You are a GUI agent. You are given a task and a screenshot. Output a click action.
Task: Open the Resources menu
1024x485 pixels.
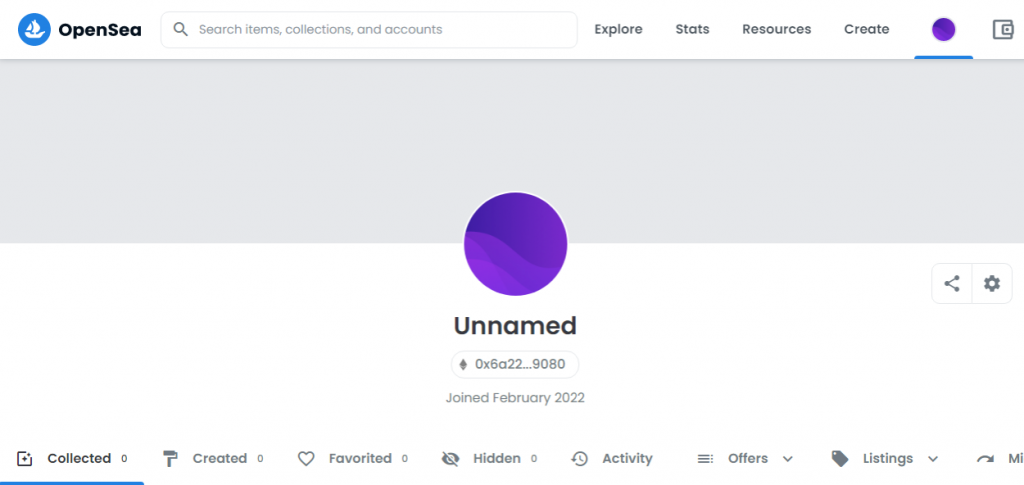(776, 30)
